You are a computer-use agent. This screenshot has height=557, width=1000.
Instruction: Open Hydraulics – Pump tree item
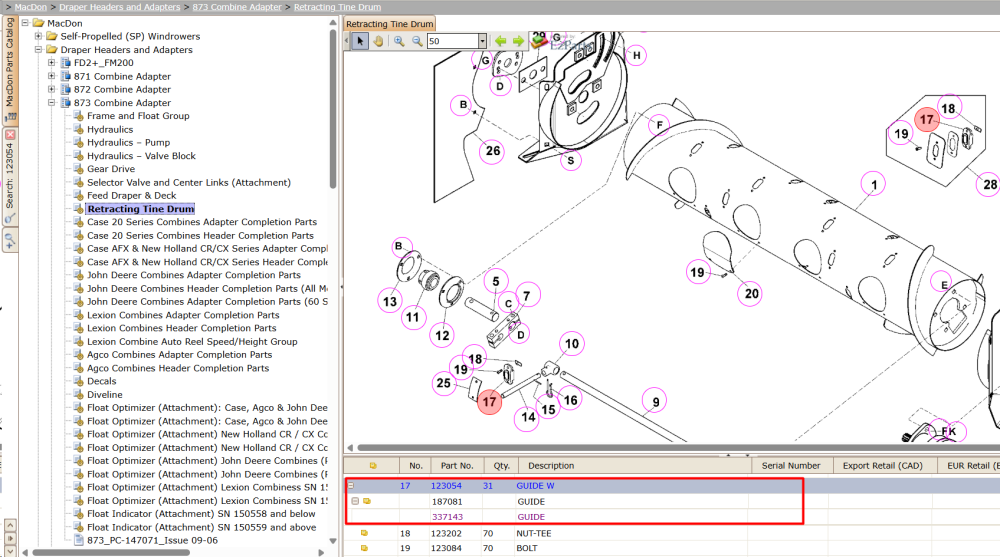pyautogui.click(x=129, y=143)
